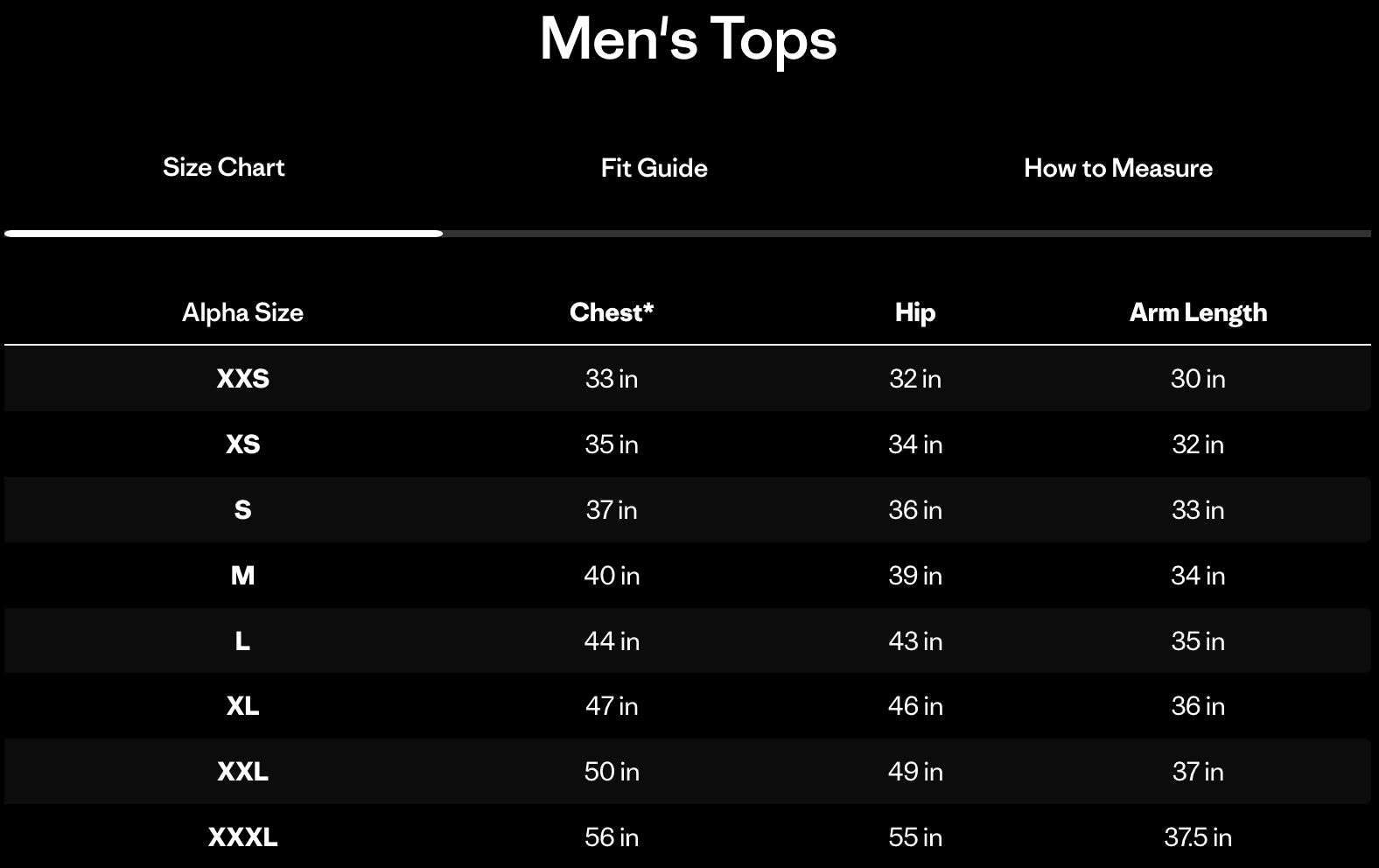Open the How to Measure tab
1379x868 pixels.
(1117, 168)
